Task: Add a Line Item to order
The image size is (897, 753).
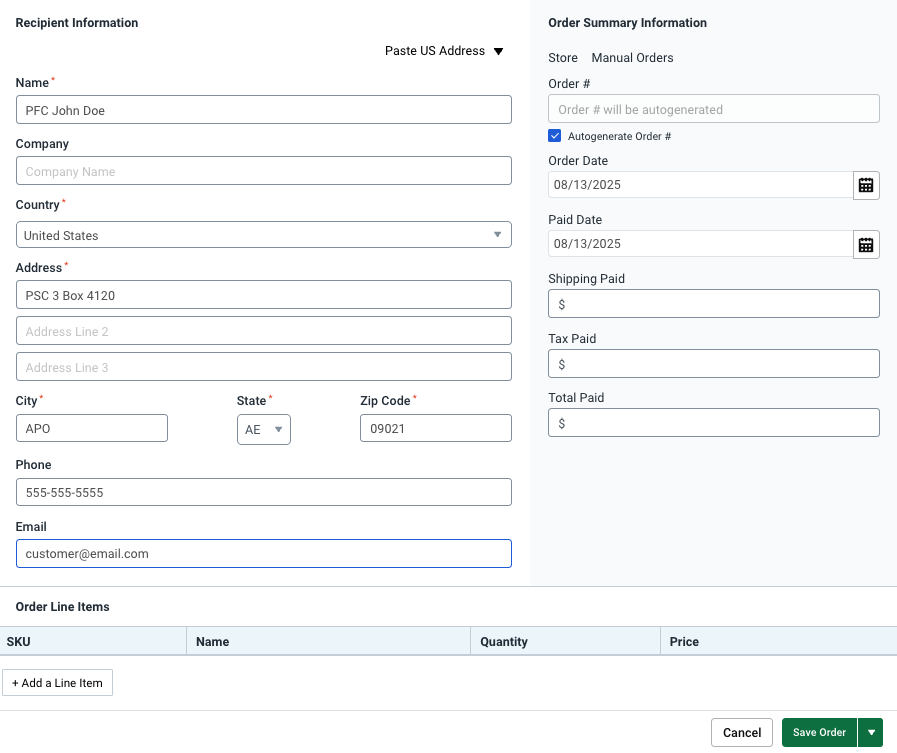Action: pyautogui.click(x=57, y=683)
